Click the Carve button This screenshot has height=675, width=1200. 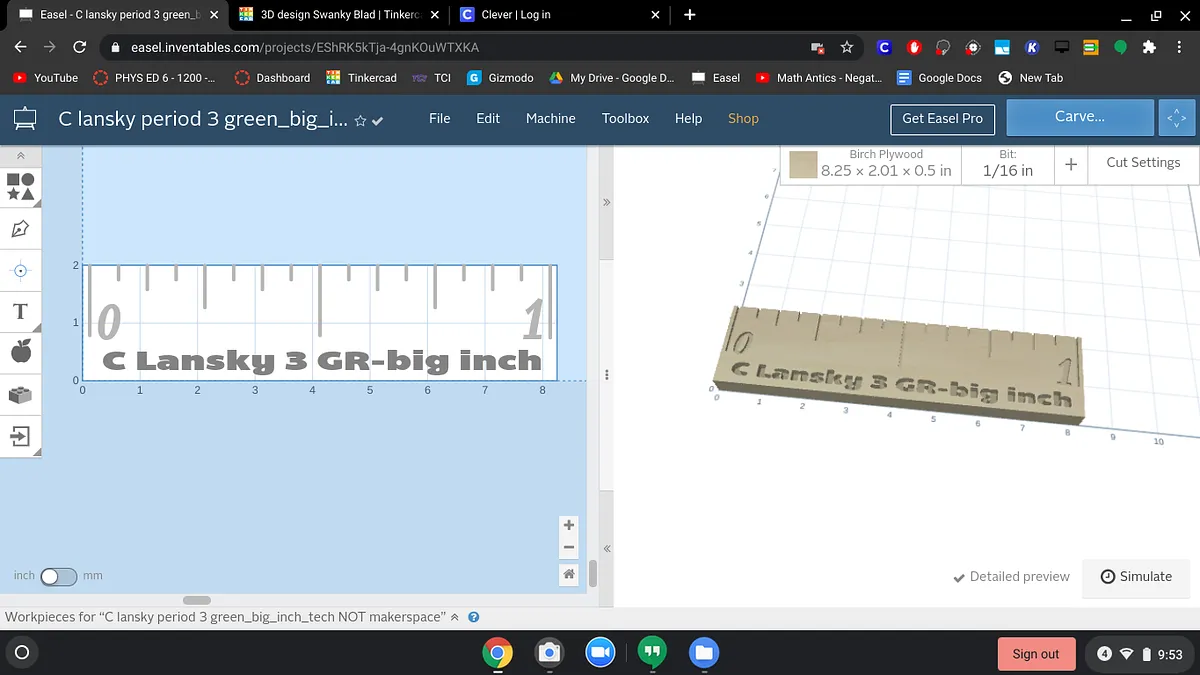pyautogui.click(x=1079, y=117)
